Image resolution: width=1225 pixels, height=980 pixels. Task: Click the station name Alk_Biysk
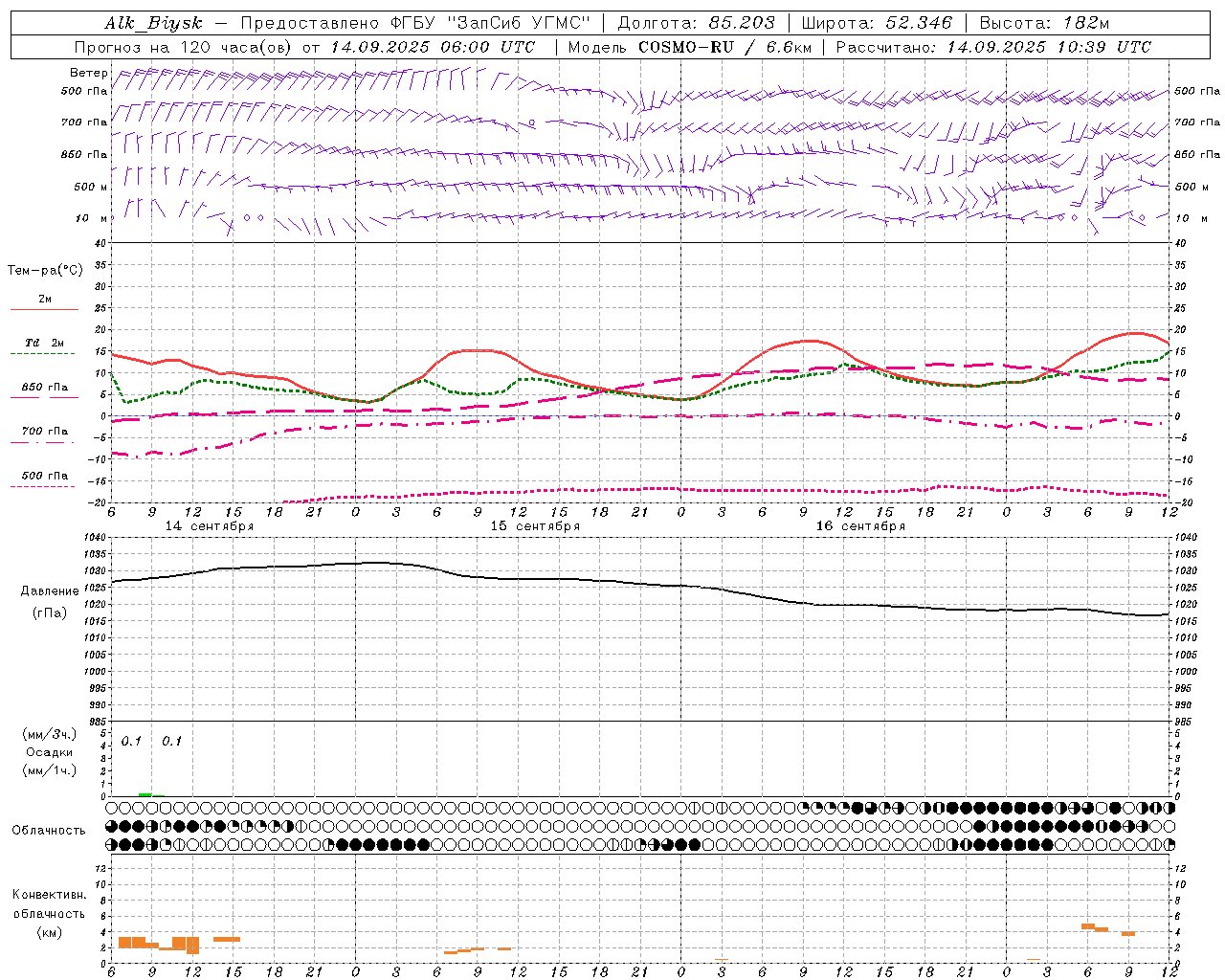pos(153,23)
